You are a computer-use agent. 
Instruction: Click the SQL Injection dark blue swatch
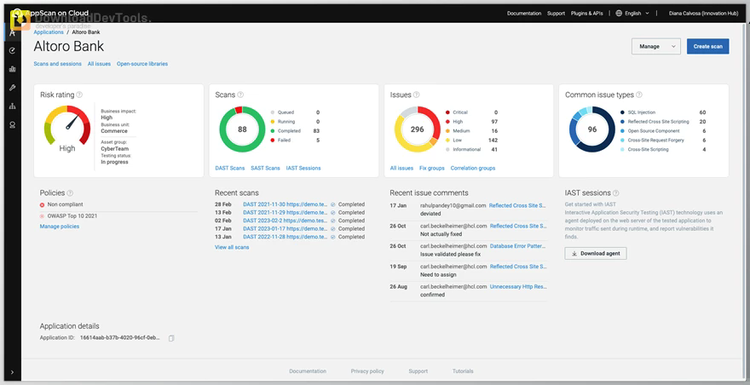[622, 112]
